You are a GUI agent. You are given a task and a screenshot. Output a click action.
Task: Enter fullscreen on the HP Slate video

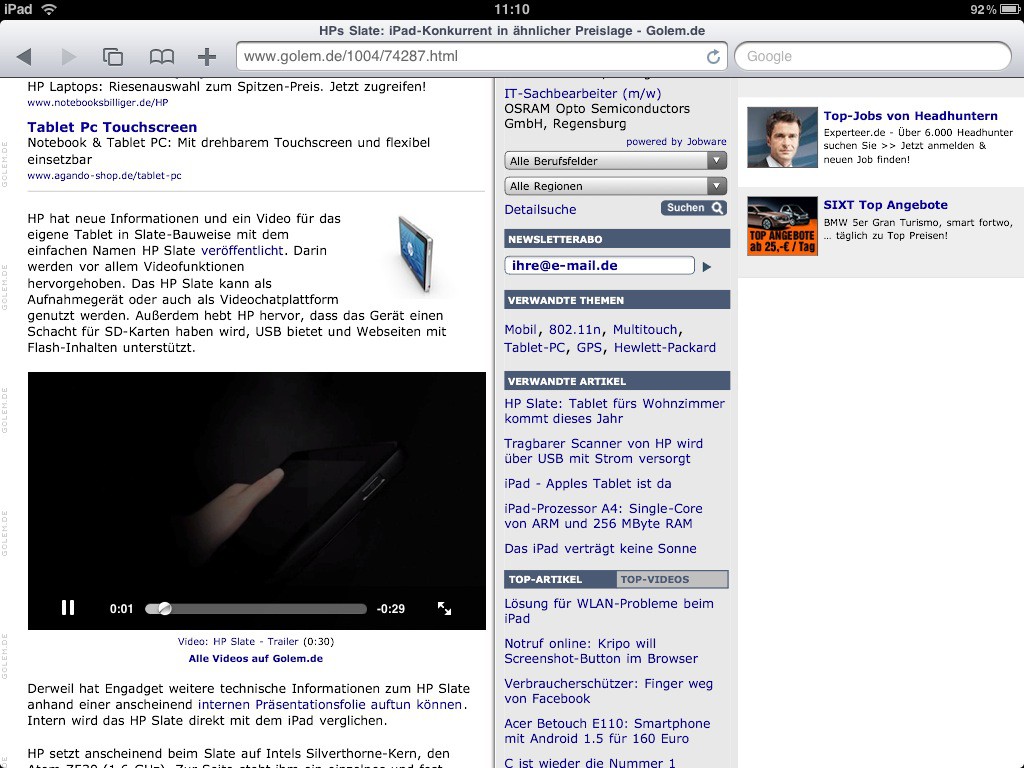443,607
